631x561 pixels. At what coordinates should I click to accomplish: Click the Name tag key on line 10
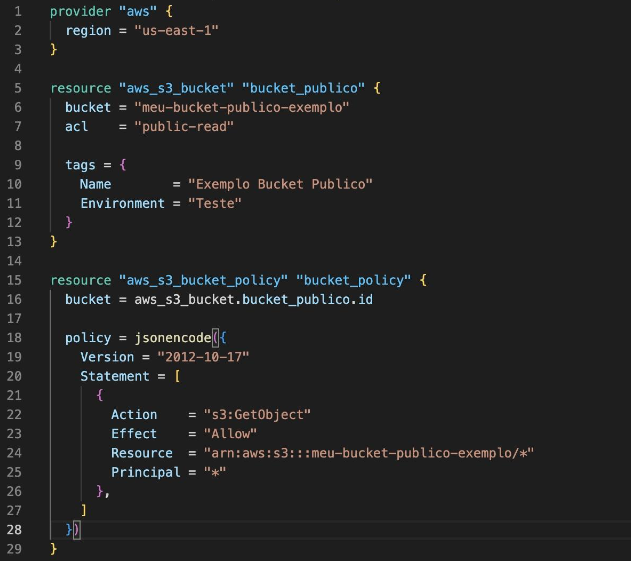(95, 184)
